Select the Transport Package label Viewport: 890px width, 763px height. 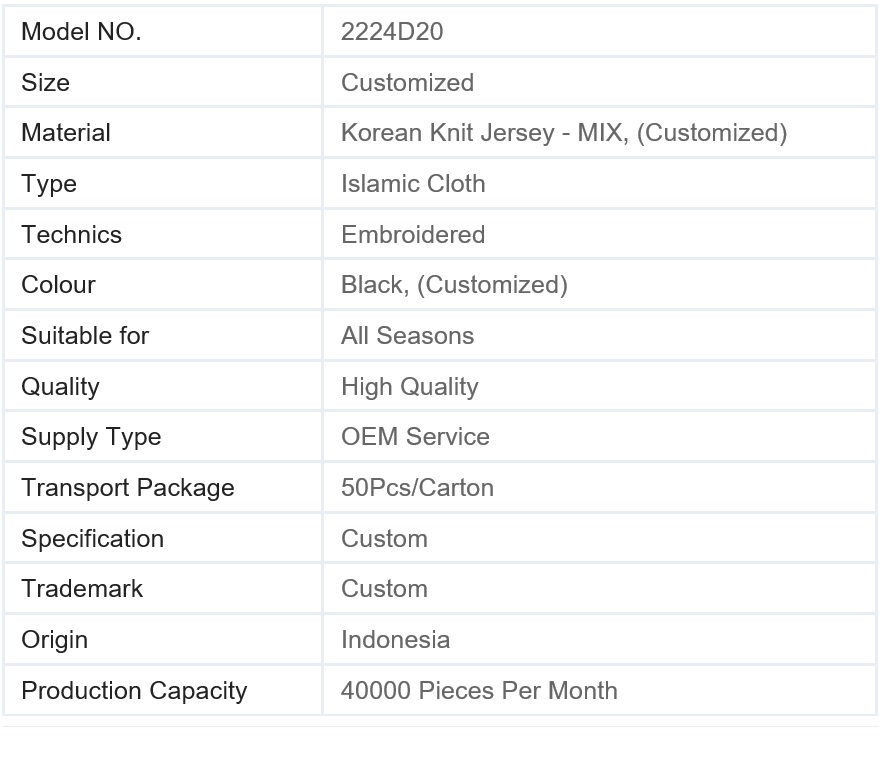click(128, 488)
